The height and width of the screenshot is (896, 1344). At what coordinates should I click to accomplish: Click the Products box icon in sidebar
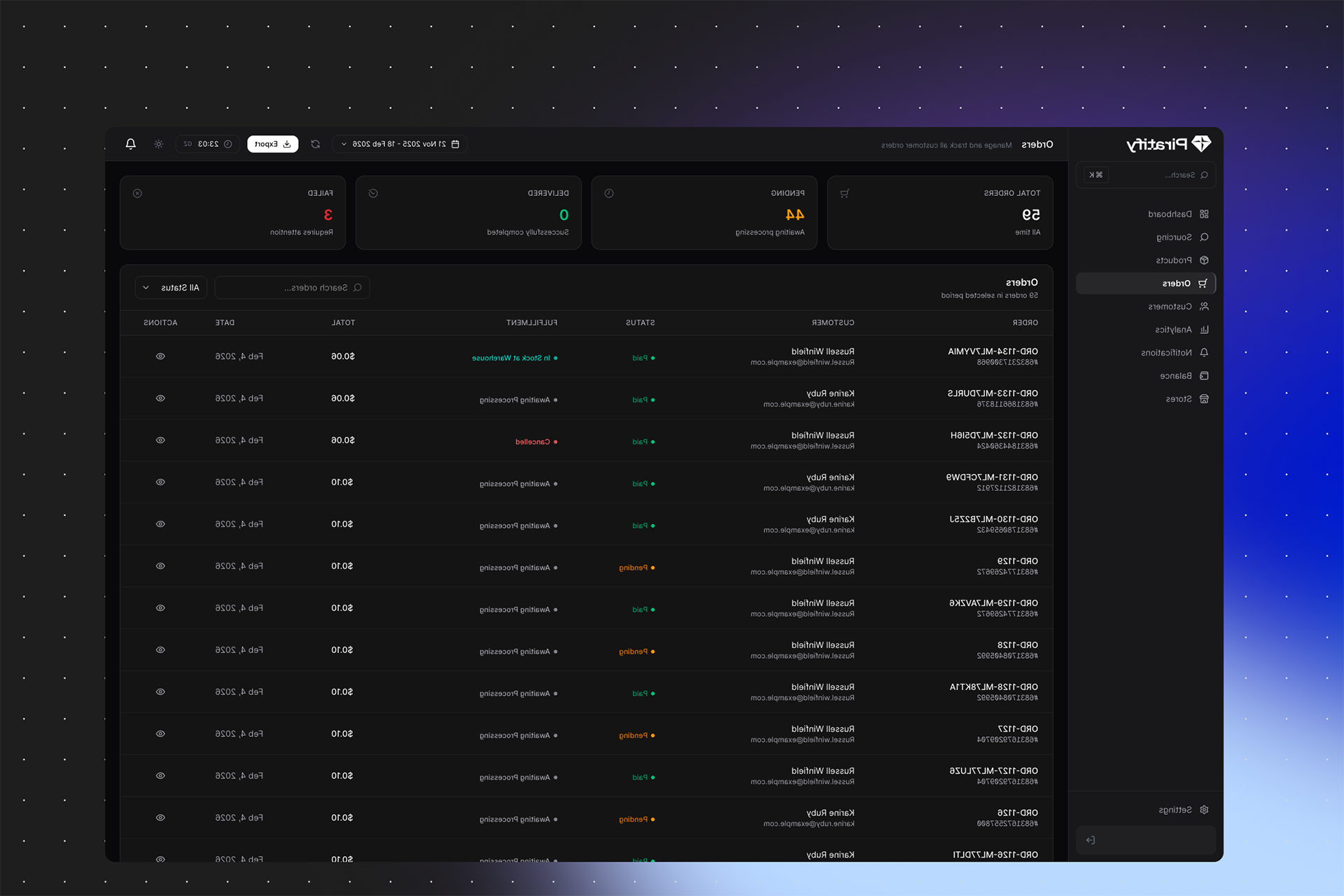1204,260
